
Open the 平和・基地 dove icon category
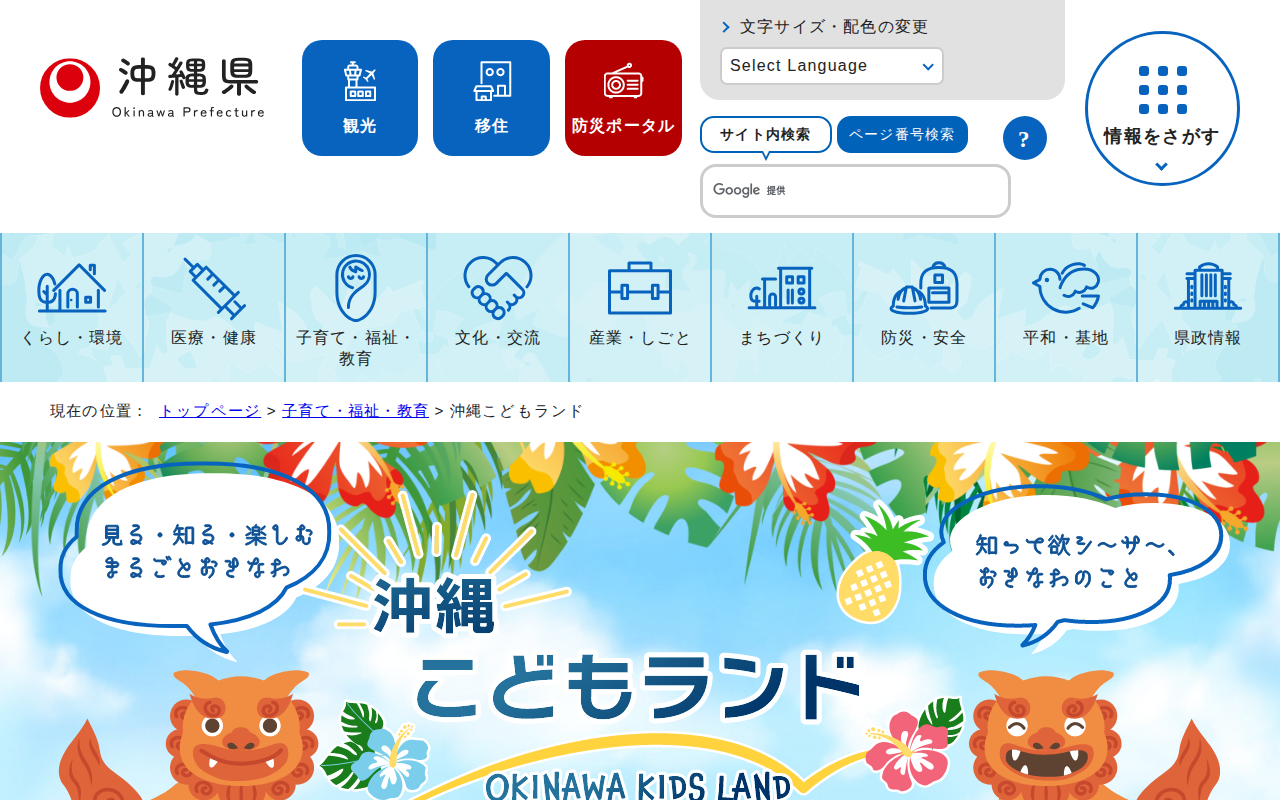(1066, 308)
